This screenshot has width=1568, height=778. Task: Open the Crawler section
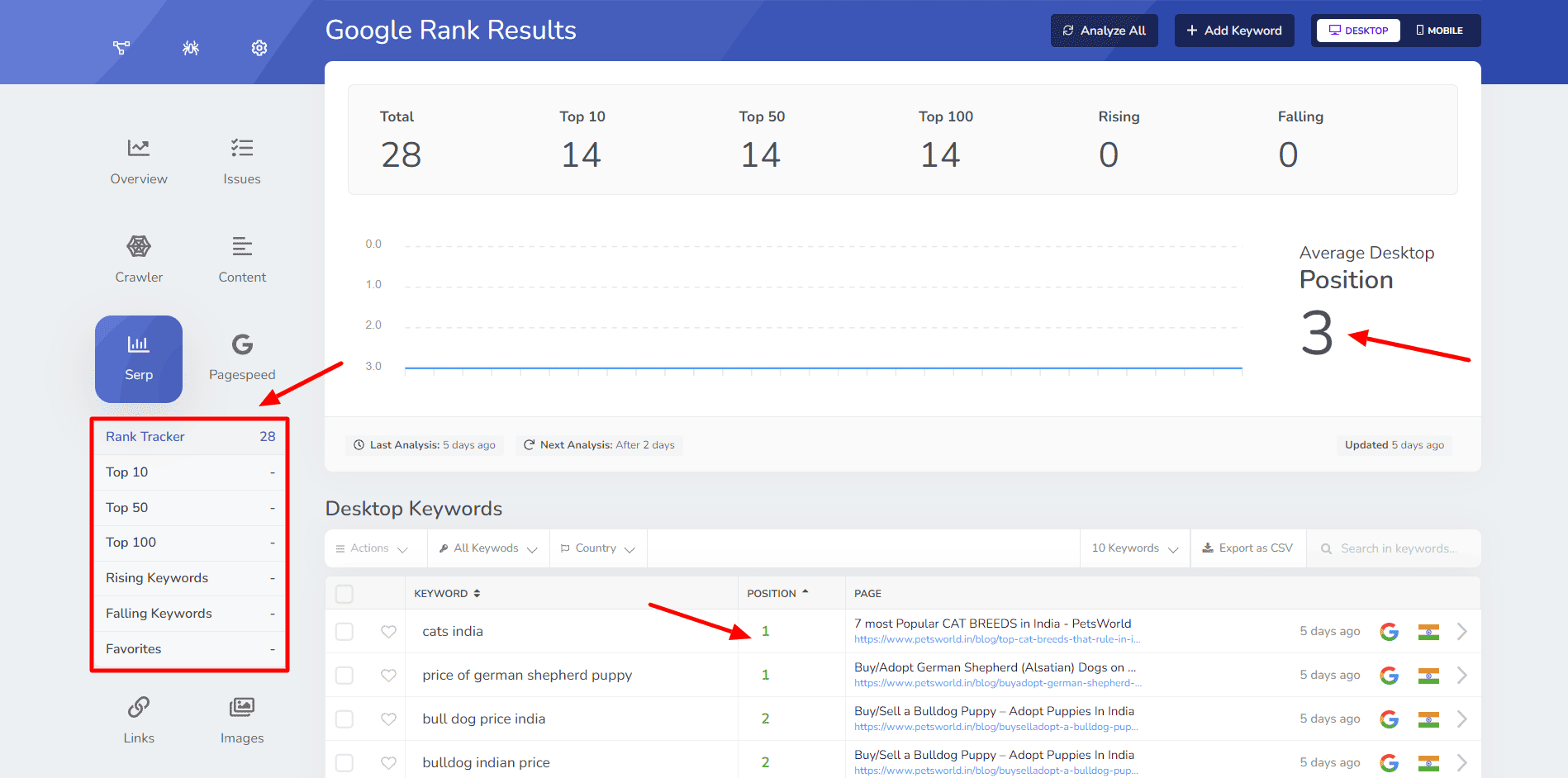(139, 260)
